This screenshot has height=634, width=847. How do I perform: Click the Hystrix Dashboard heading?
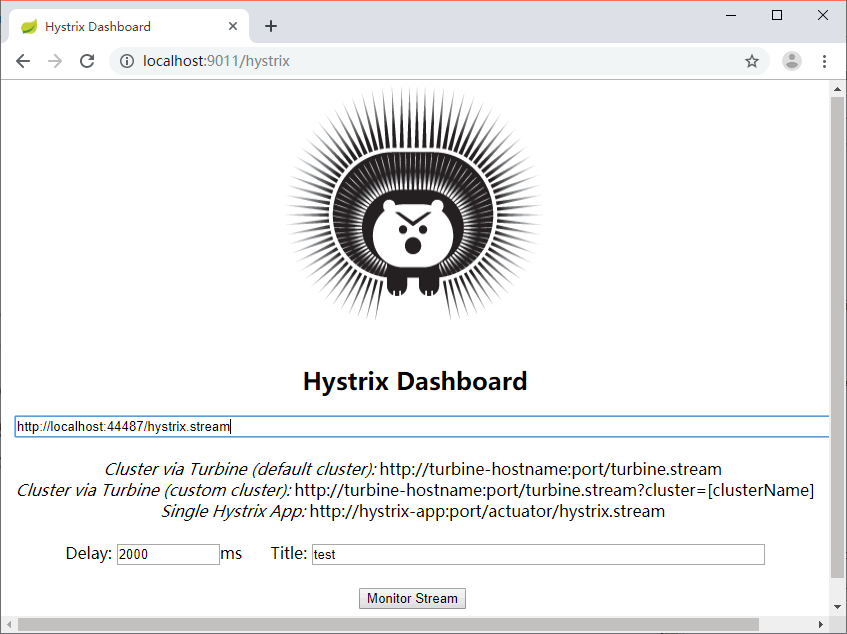(x=415, y=381)
